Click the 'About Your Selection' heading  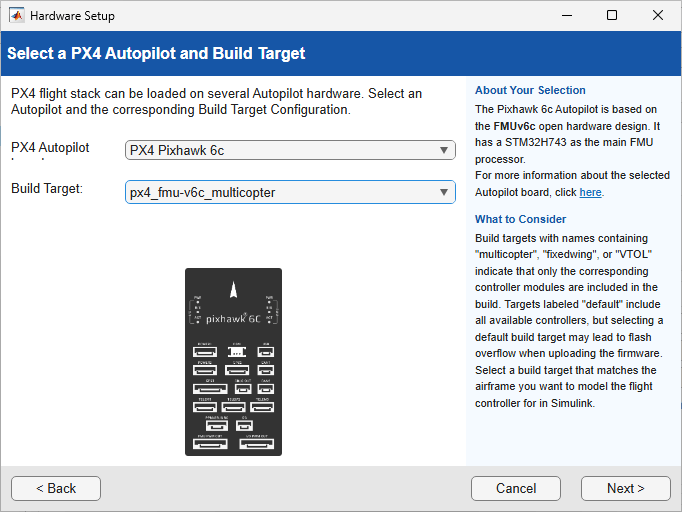[x=530, y=90]
